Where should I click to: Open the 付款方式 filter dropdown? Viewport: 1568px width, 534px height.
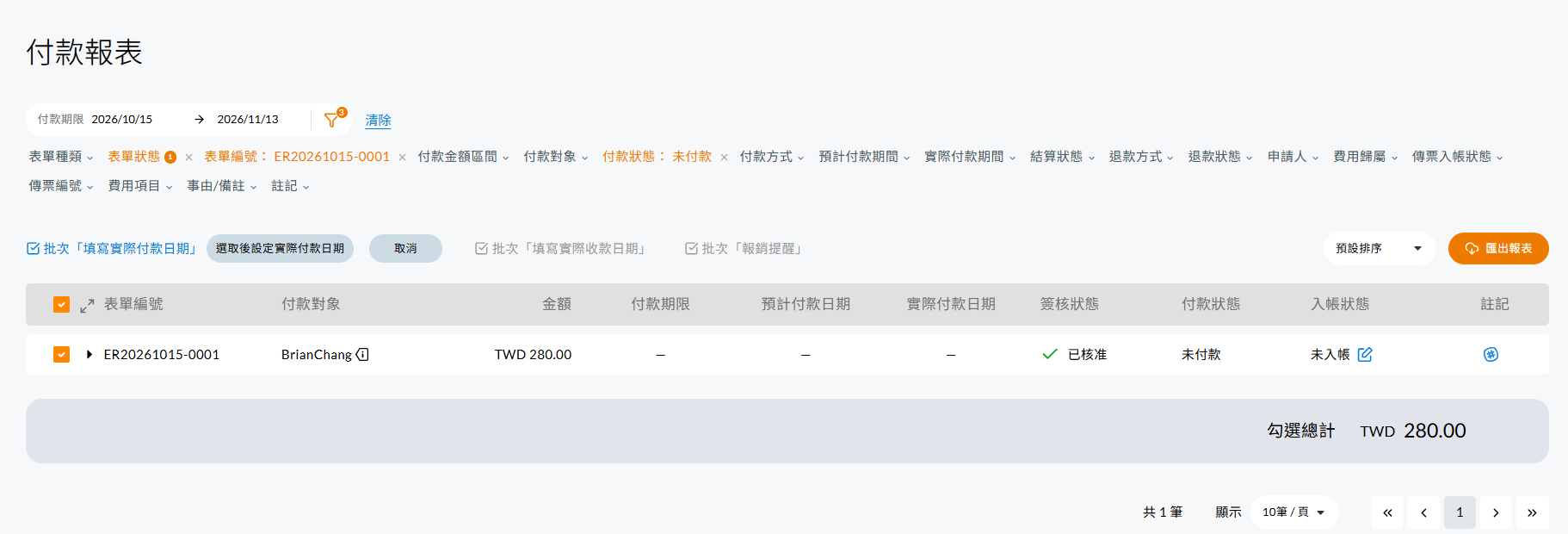tap(772, 157)
